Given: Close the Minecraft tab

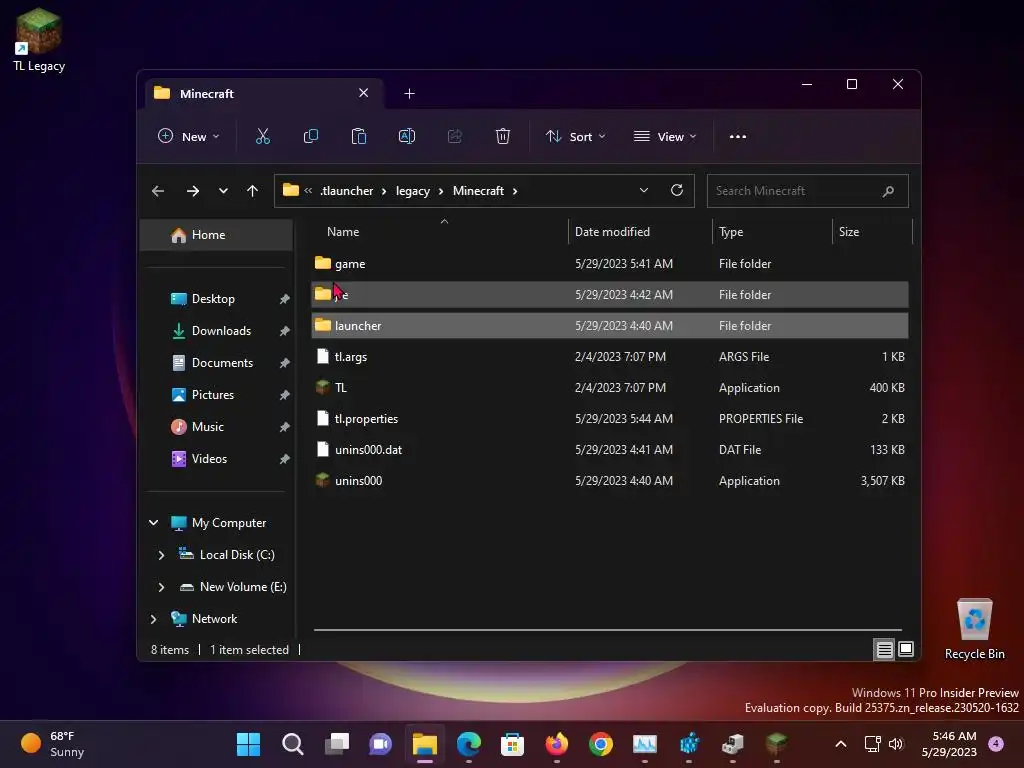Looking at the screenshot, I should coord(364,93).
